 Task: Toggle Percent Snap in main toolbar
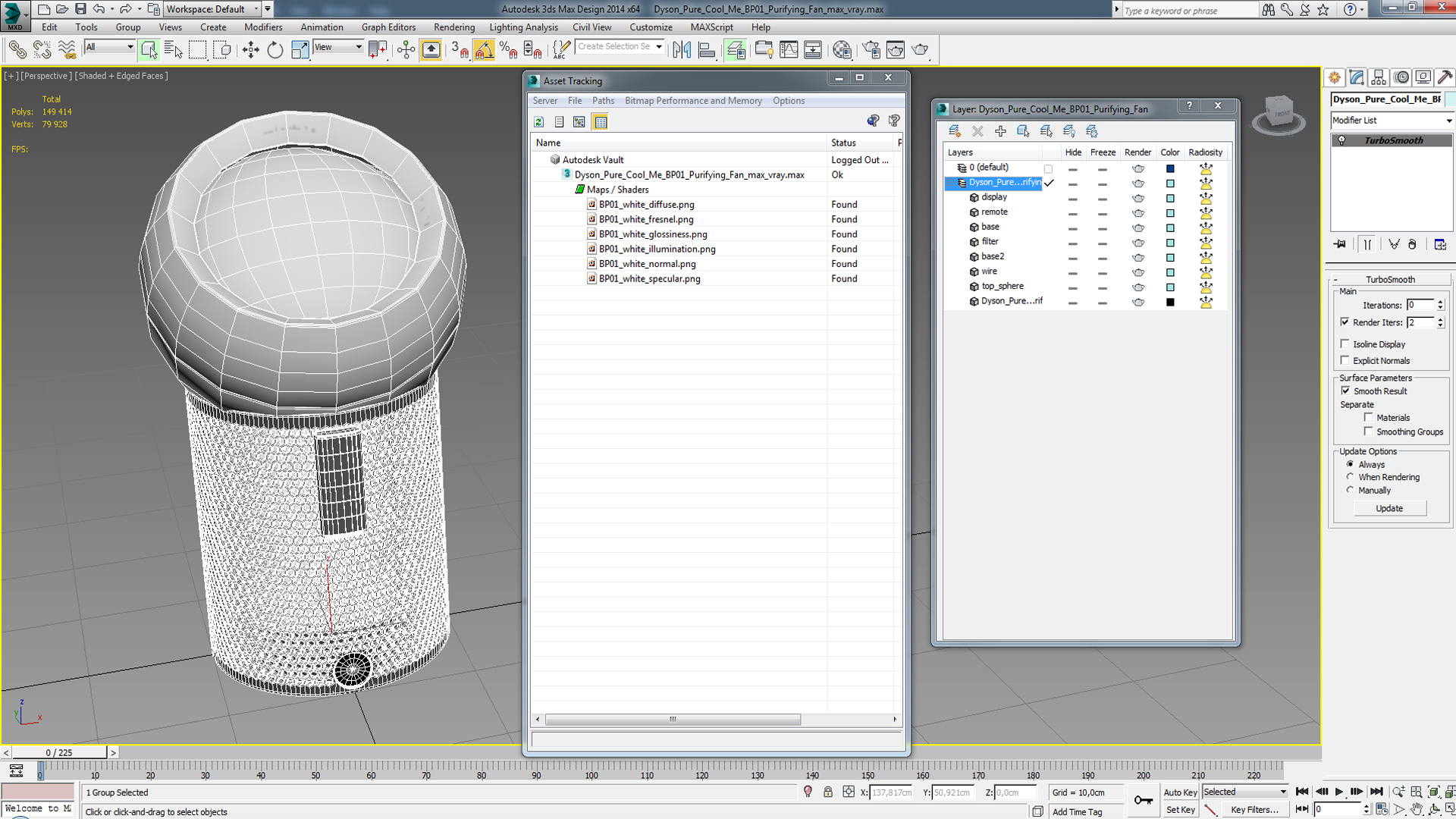(508, 50)
